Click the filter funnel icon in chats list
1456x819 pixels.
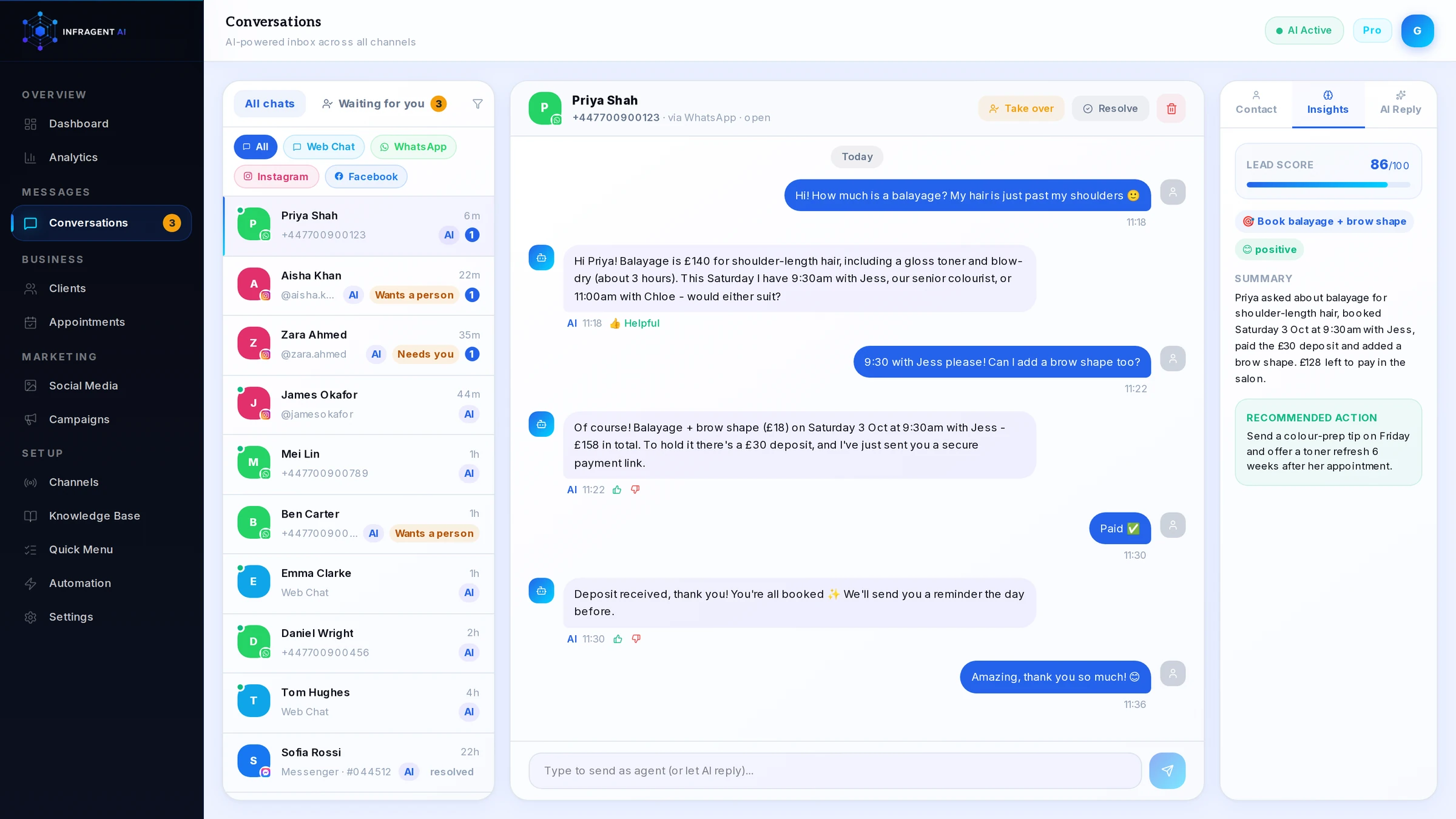tap(477, 104)
